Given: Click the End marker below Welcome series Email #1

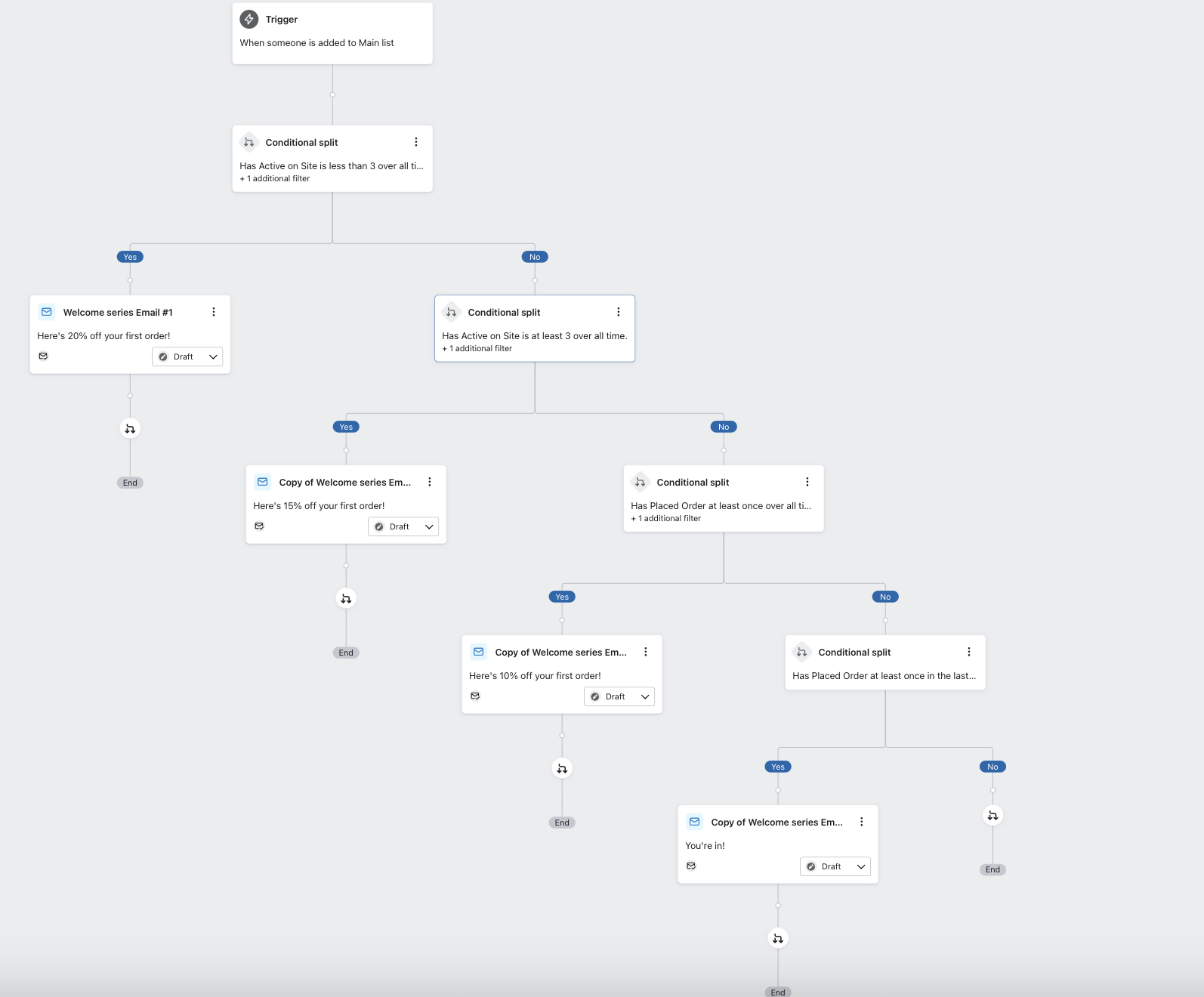Looking at the screenshot, I should [130, 483].
